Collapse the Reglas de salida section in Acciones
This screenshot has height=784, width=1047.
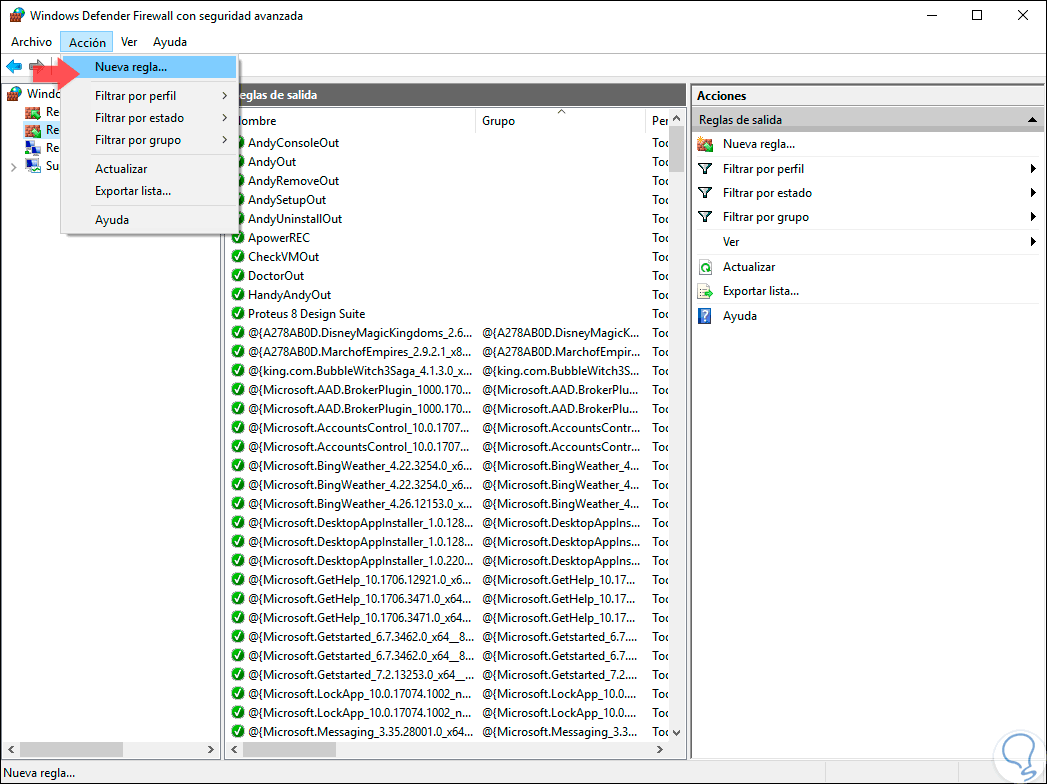pos(1032,120)
